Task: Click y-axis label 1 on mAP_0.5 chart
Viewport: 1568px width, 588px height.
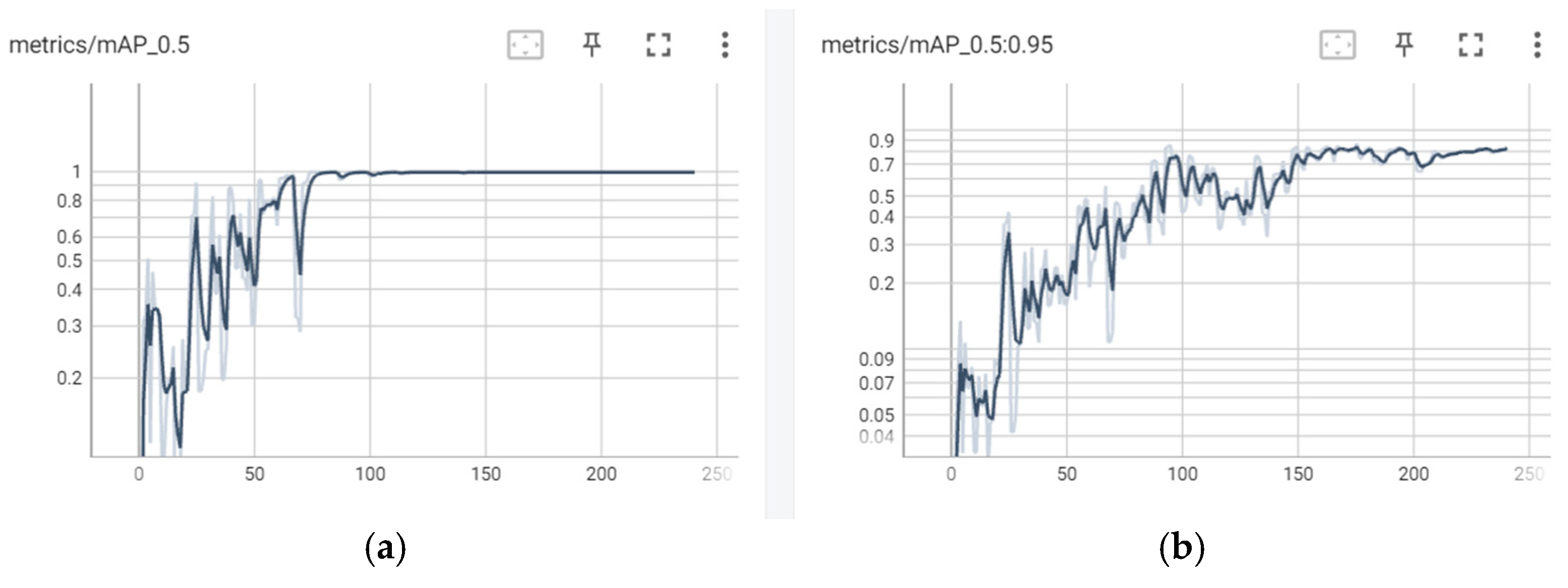Action: click(x=76, y=172)
